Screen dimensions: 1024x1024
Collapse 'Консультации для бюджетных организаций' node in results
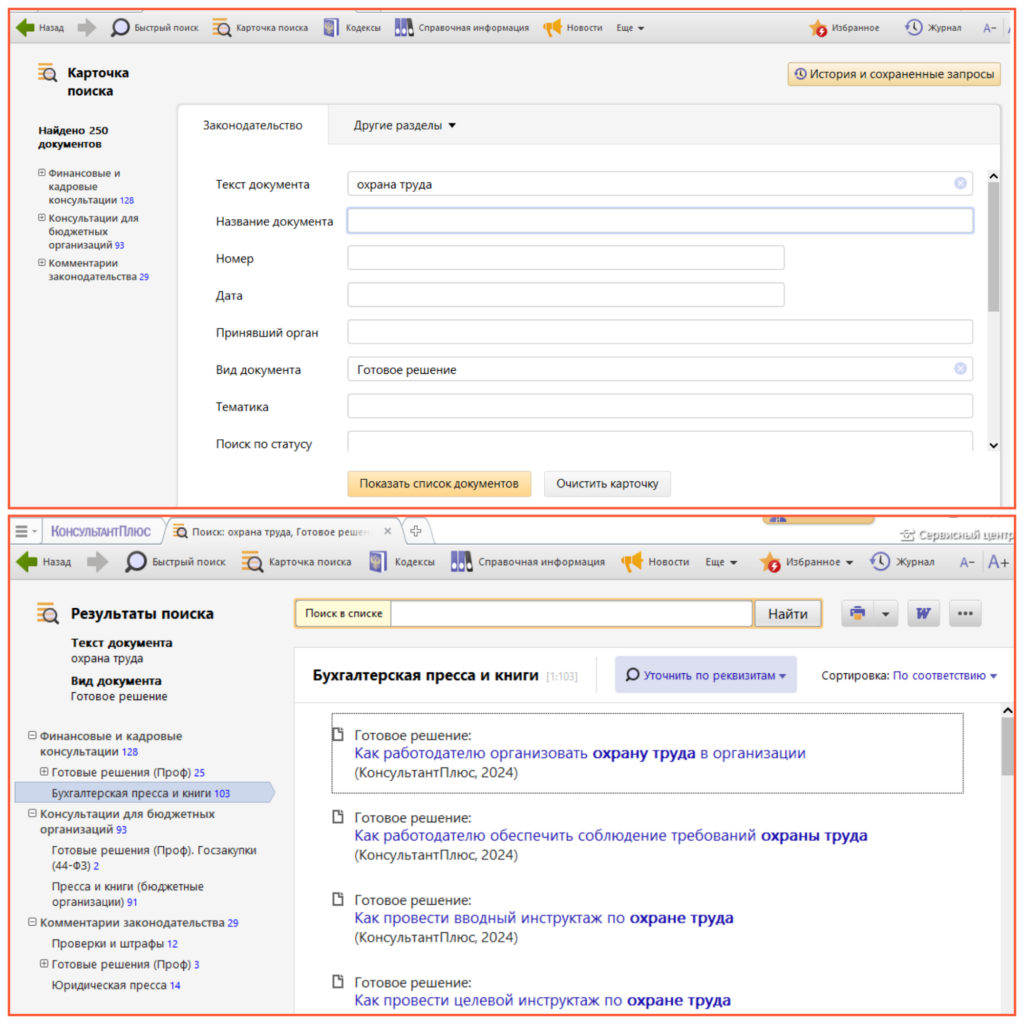click(x=32, y=814)
